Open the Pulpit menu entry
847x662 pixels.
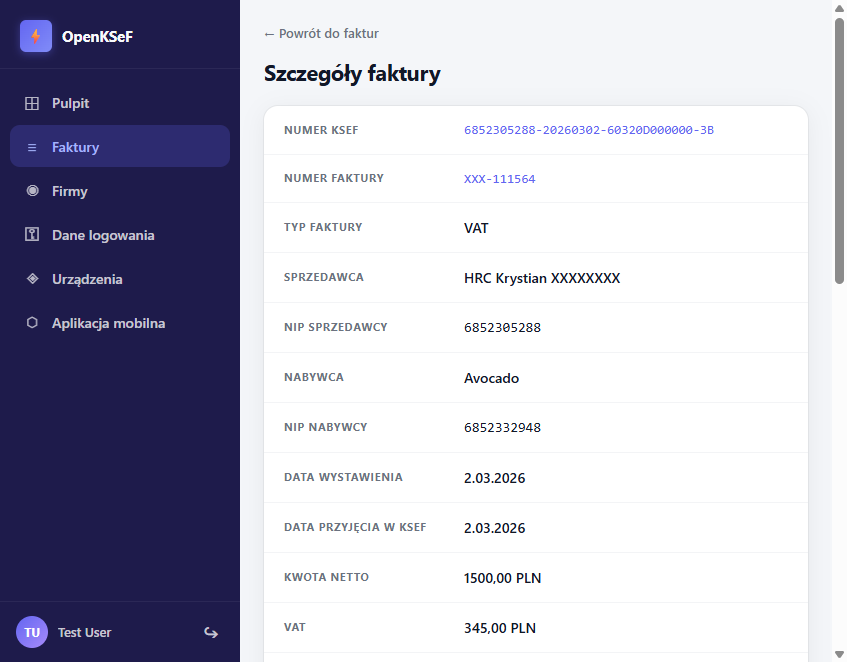click(69, 103)
